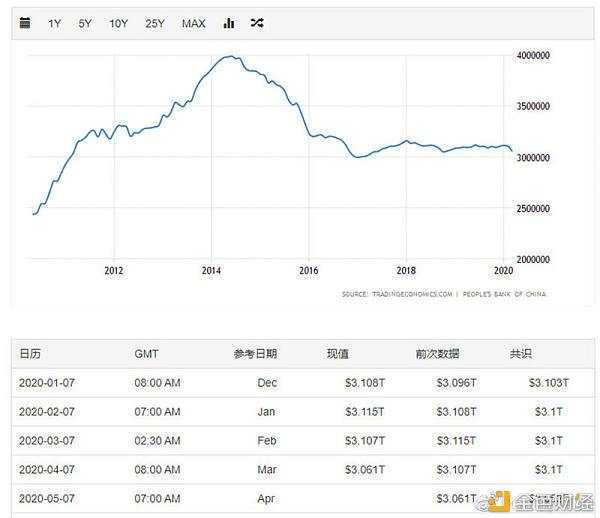Click the 2018 x-axis label
600x518 pixels.
coord(406,270)
